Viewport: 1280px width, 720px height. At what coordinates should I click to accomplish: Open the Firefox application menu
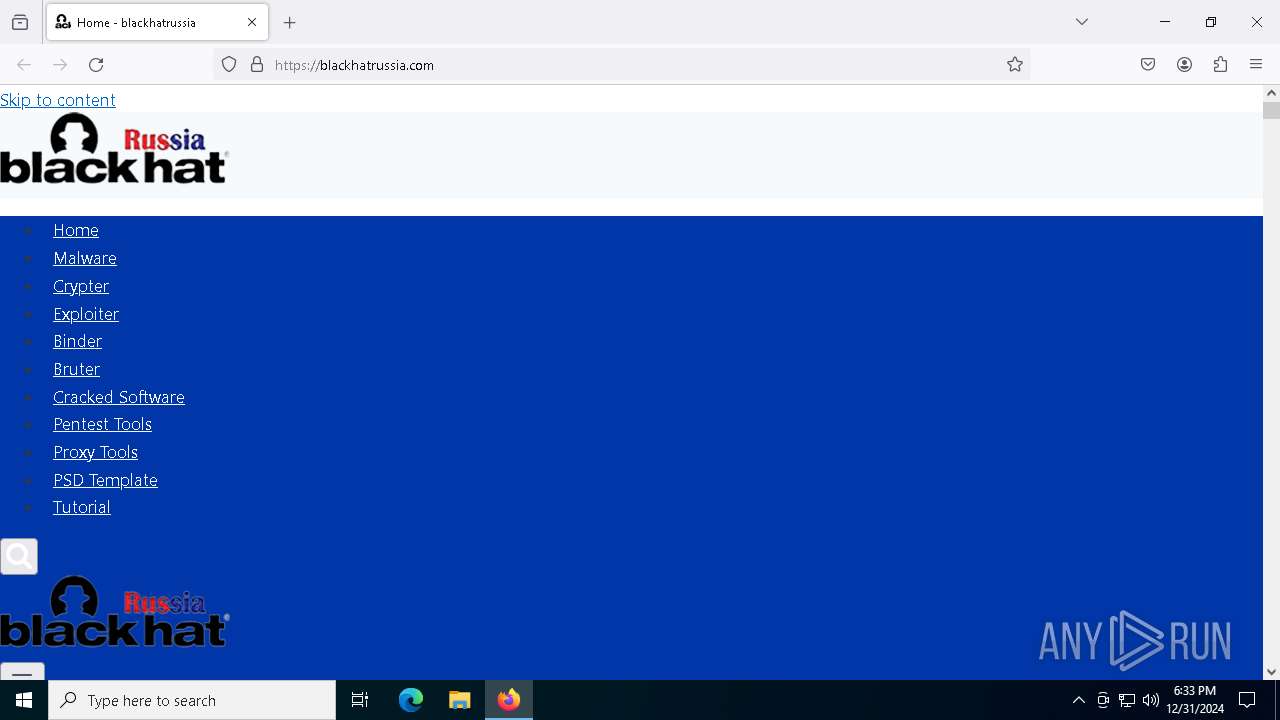coord(1256,65)
